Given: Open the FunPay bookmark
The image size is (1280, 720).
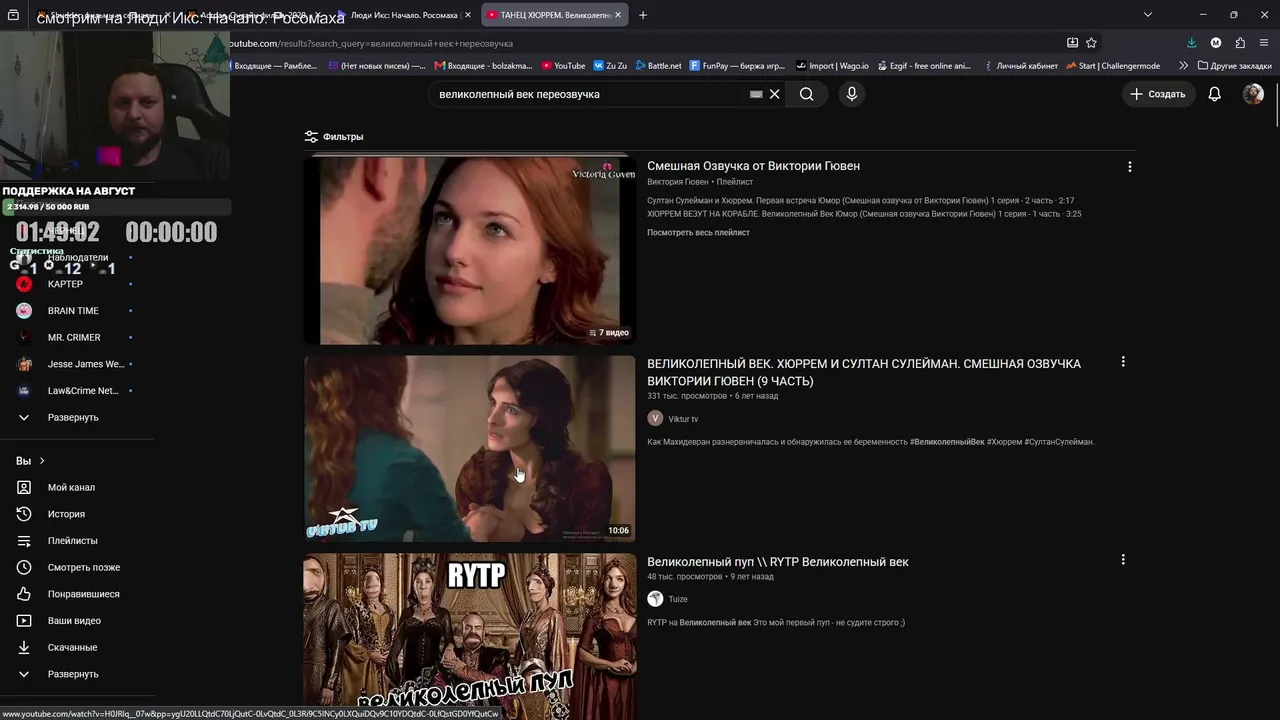Looking at the screenshot, I should point(739,66).
